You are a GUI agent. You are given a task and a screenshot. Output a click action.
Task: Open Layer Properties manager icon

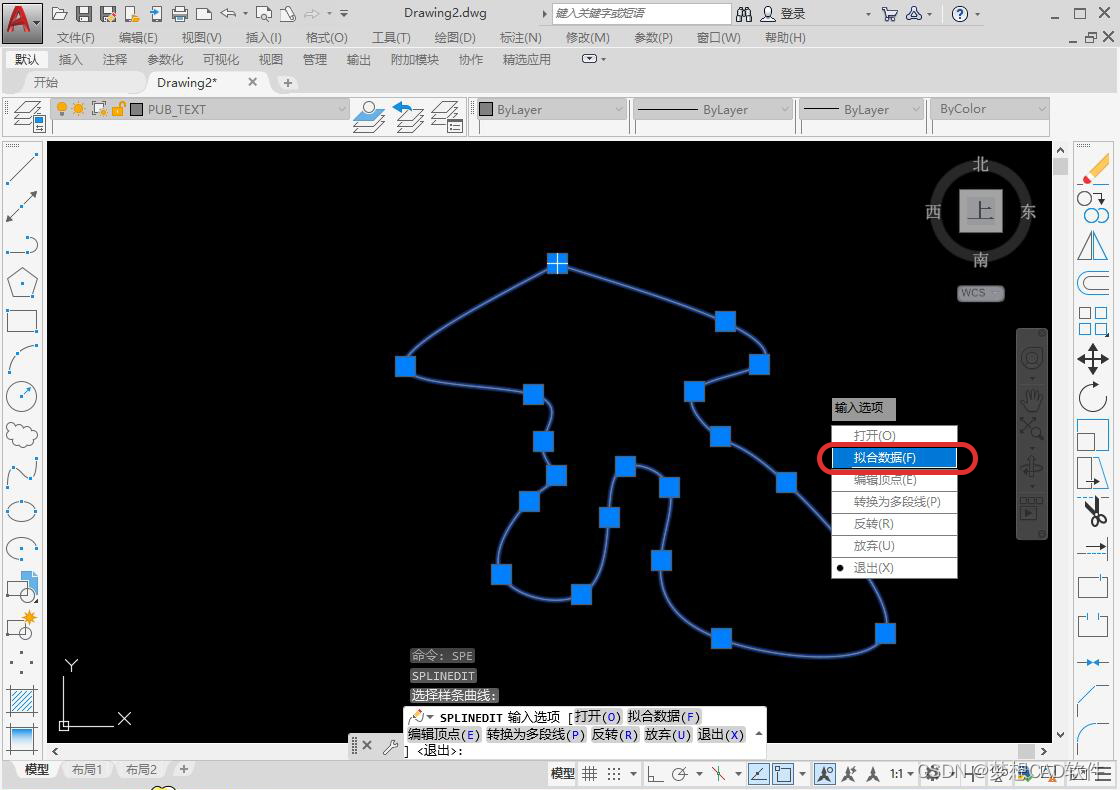pyautogui.click(x=27, y=116)
